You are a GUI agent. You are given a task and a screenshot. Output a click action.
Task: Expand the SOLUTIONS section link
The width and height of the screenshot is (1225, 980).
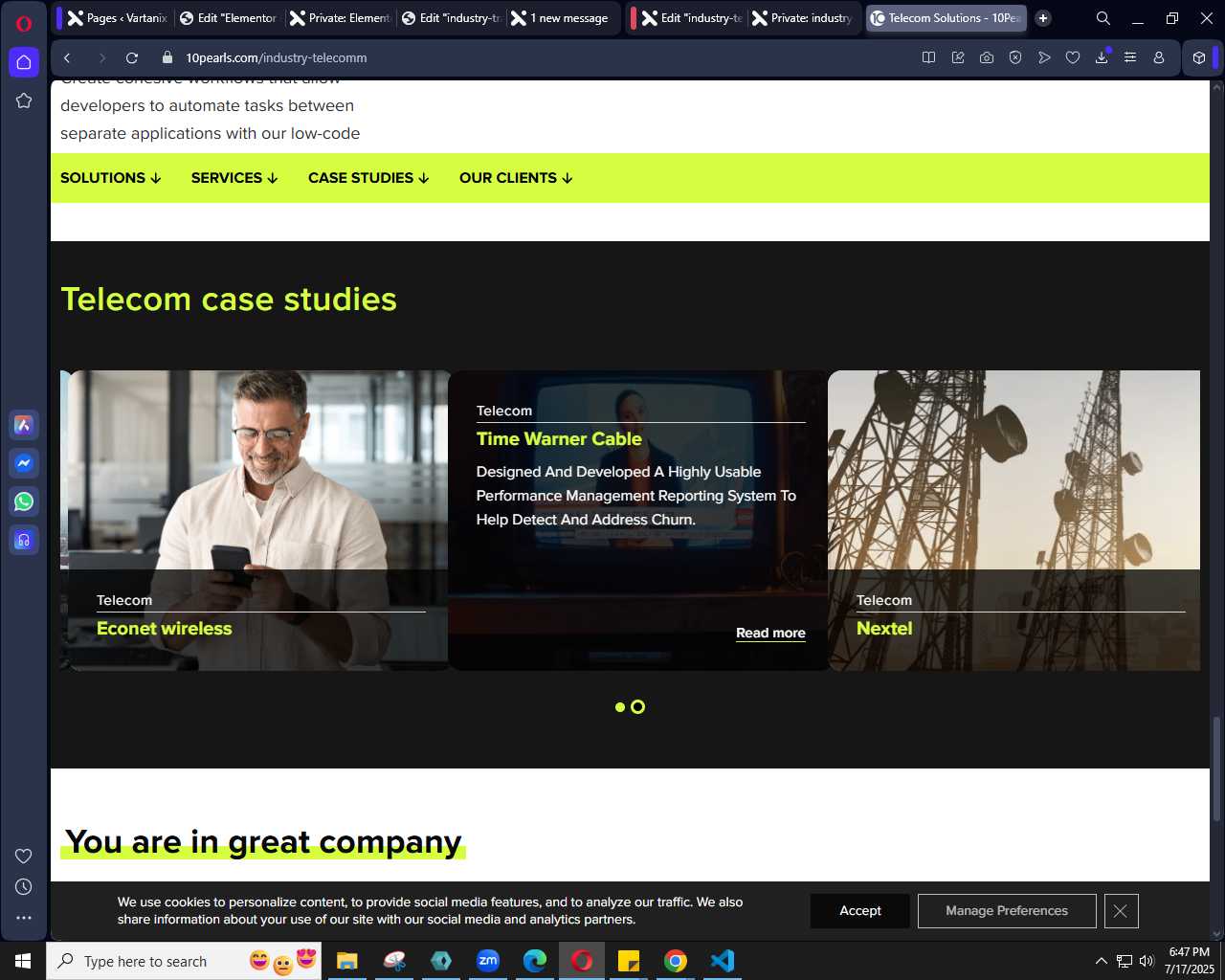(x=111, y=178)
